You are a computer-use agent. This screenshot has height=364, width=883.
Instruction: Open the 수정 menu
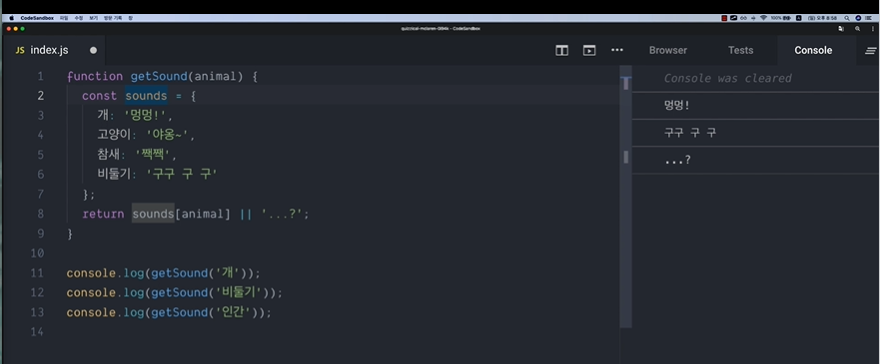pos(78,18)
